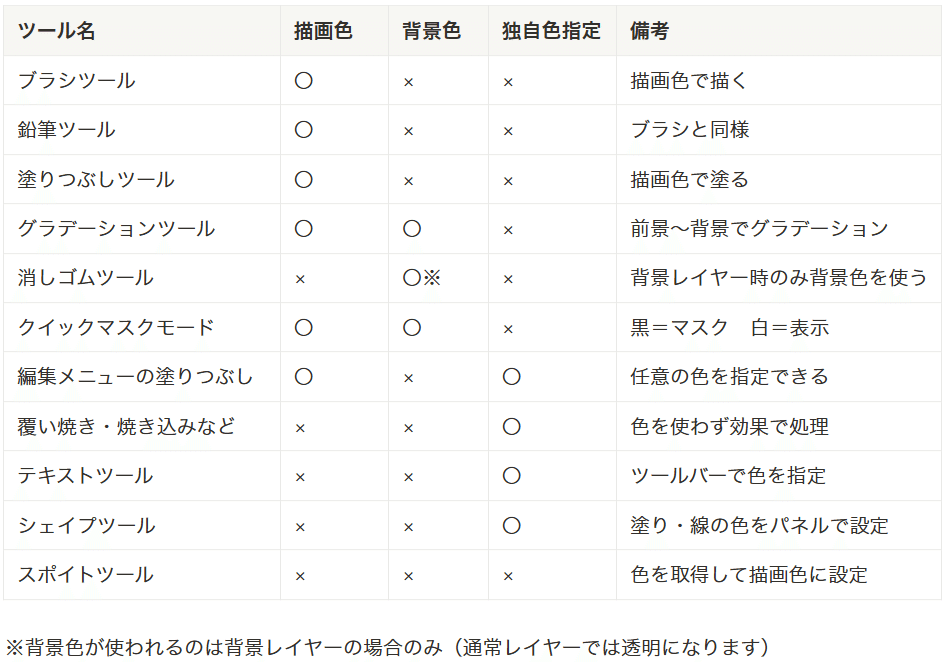The width and height of the screenshot is (945, 662).
Task: Click the 備考 column header
Action: [x=650, y=30]
